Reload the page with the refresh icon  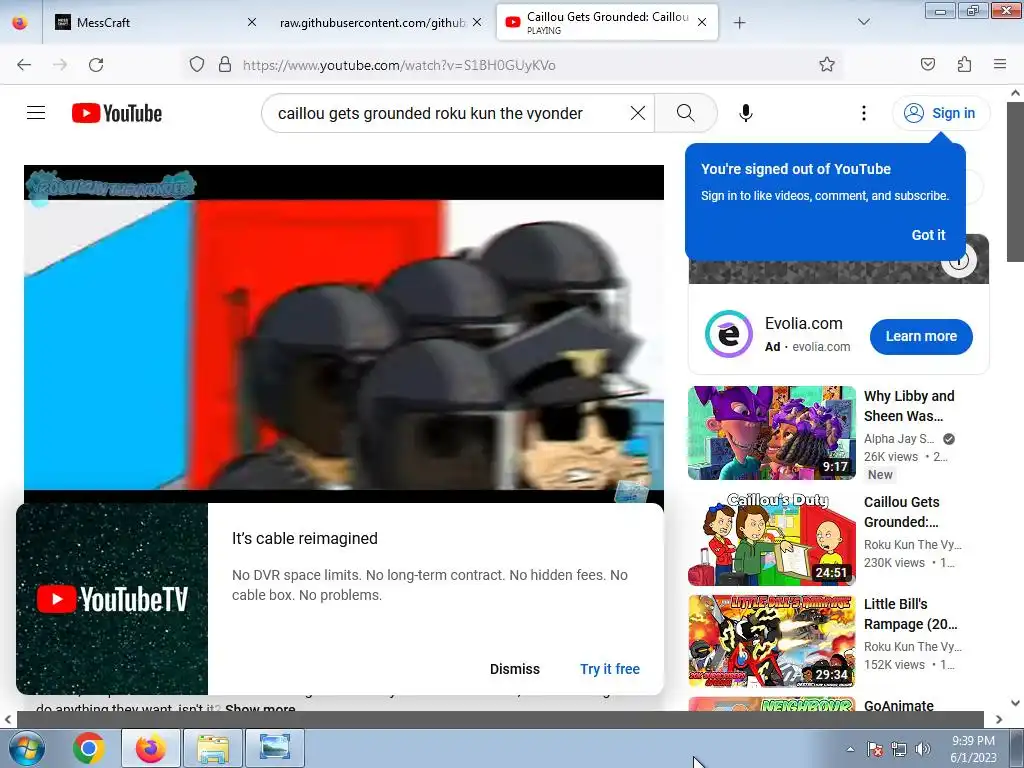[x=96, y=65]
